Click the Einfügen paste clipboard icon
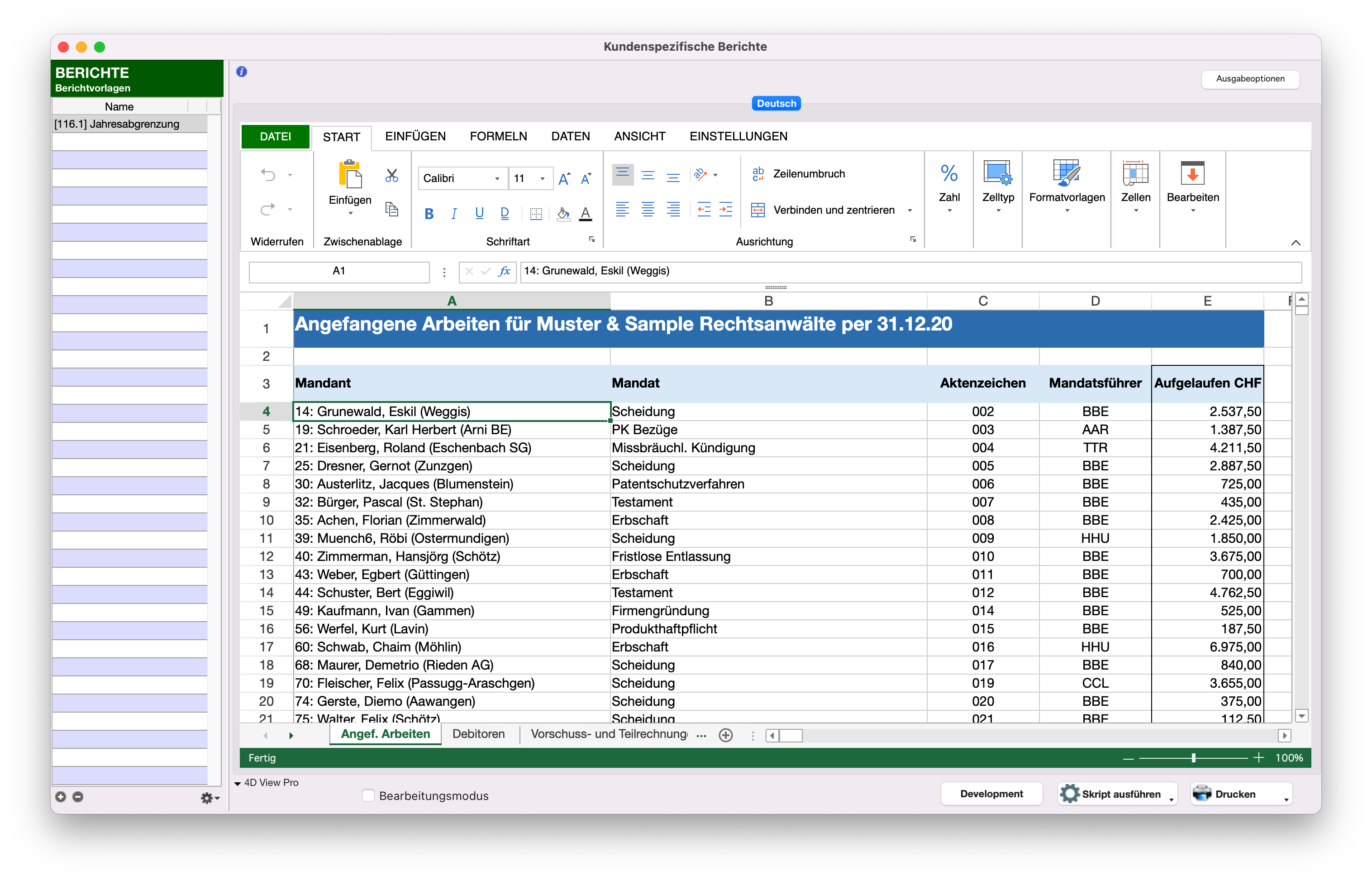The width and height of the screenshot is (1372, 881). coord(350,174)
